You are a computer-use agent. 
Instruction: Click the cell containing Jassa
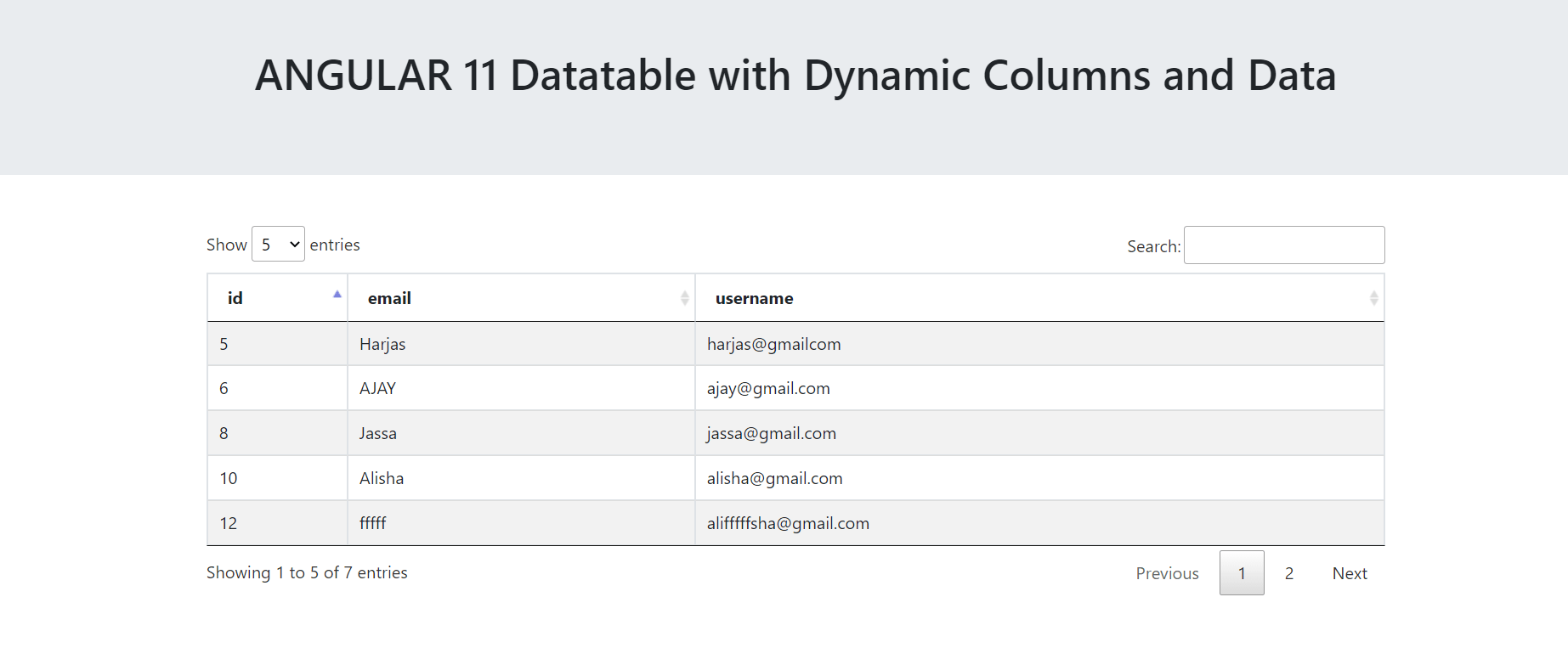pyautogui.click(x=521, y=433)
